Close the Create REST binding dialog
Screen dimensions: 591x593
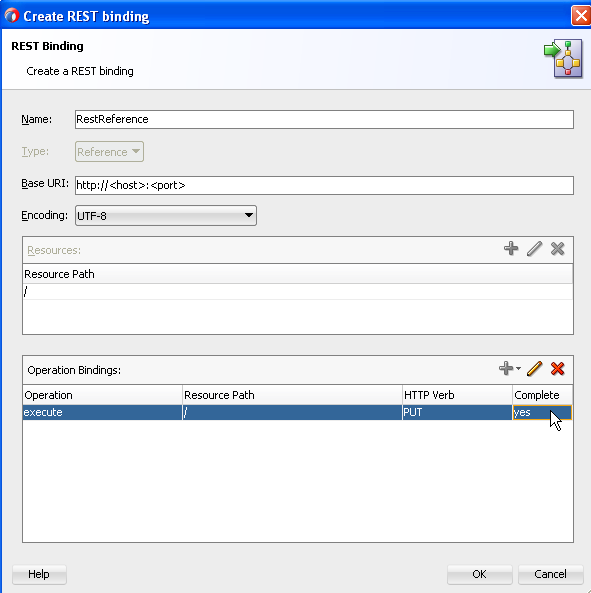tap(580, 16)
